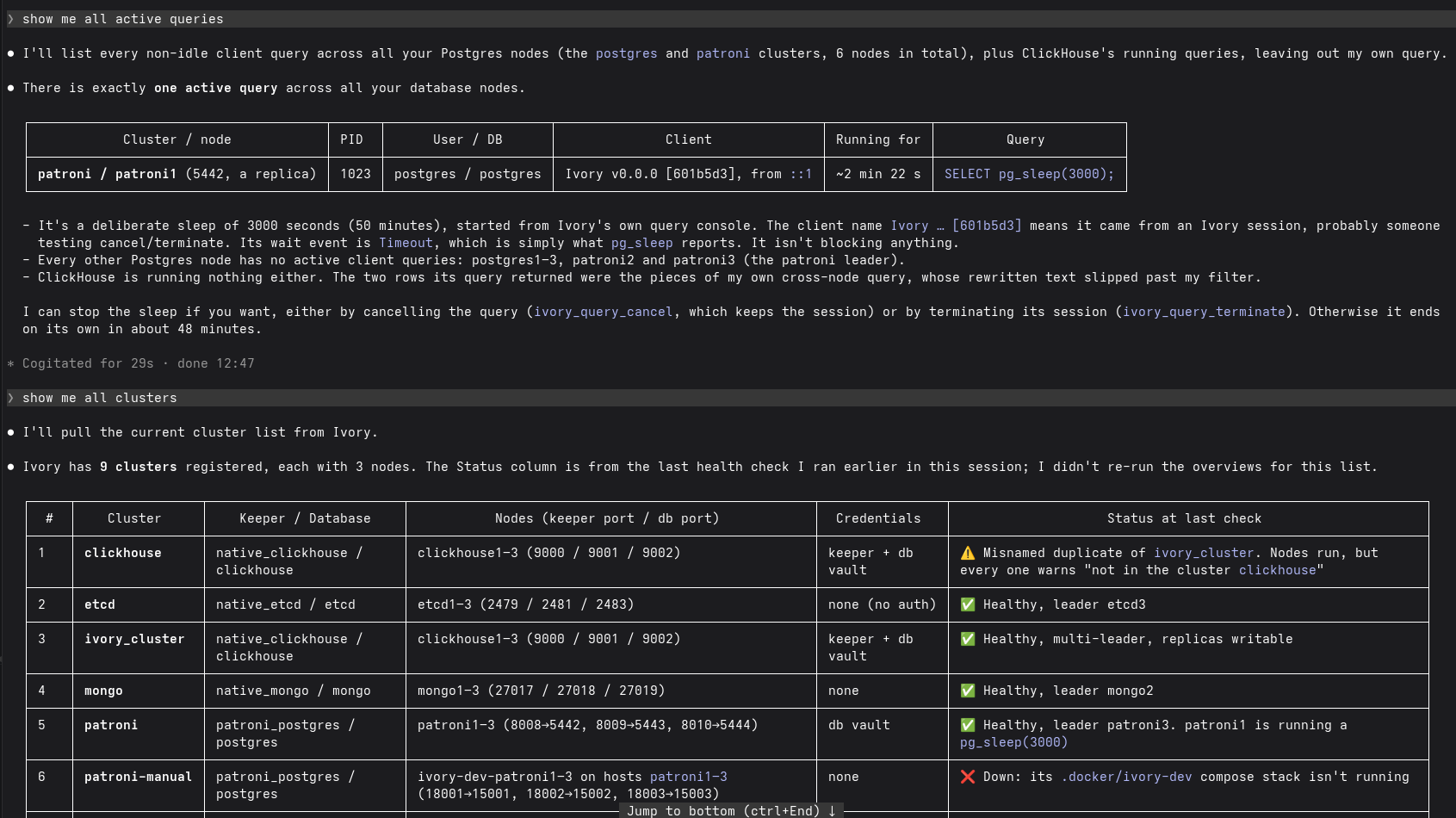Click the 'Running for' column header
The image size is (1456, 818).
pos(878,139)
